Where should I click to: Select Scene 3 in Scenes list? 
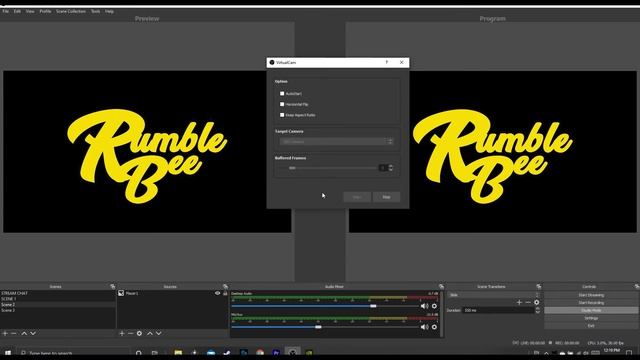tap(58, 310)
